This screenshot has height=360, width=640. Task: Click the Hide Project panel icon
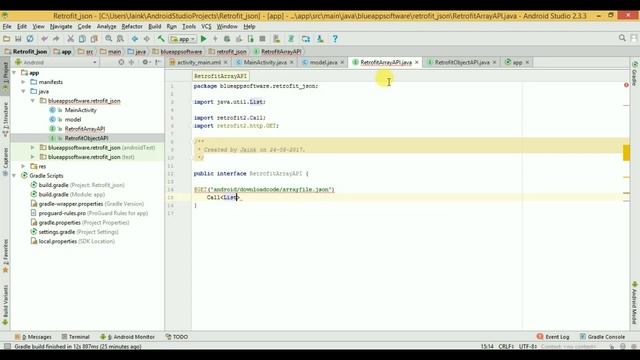click(158, 62)
